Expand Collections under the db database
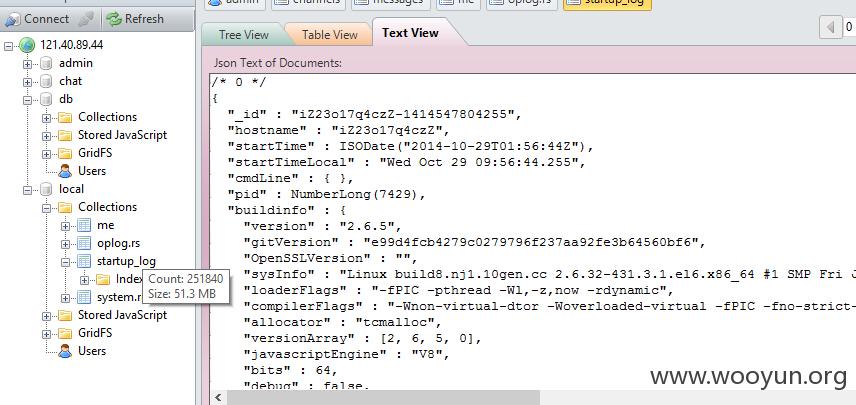The image size is (856, 405). tap(46, 118)
